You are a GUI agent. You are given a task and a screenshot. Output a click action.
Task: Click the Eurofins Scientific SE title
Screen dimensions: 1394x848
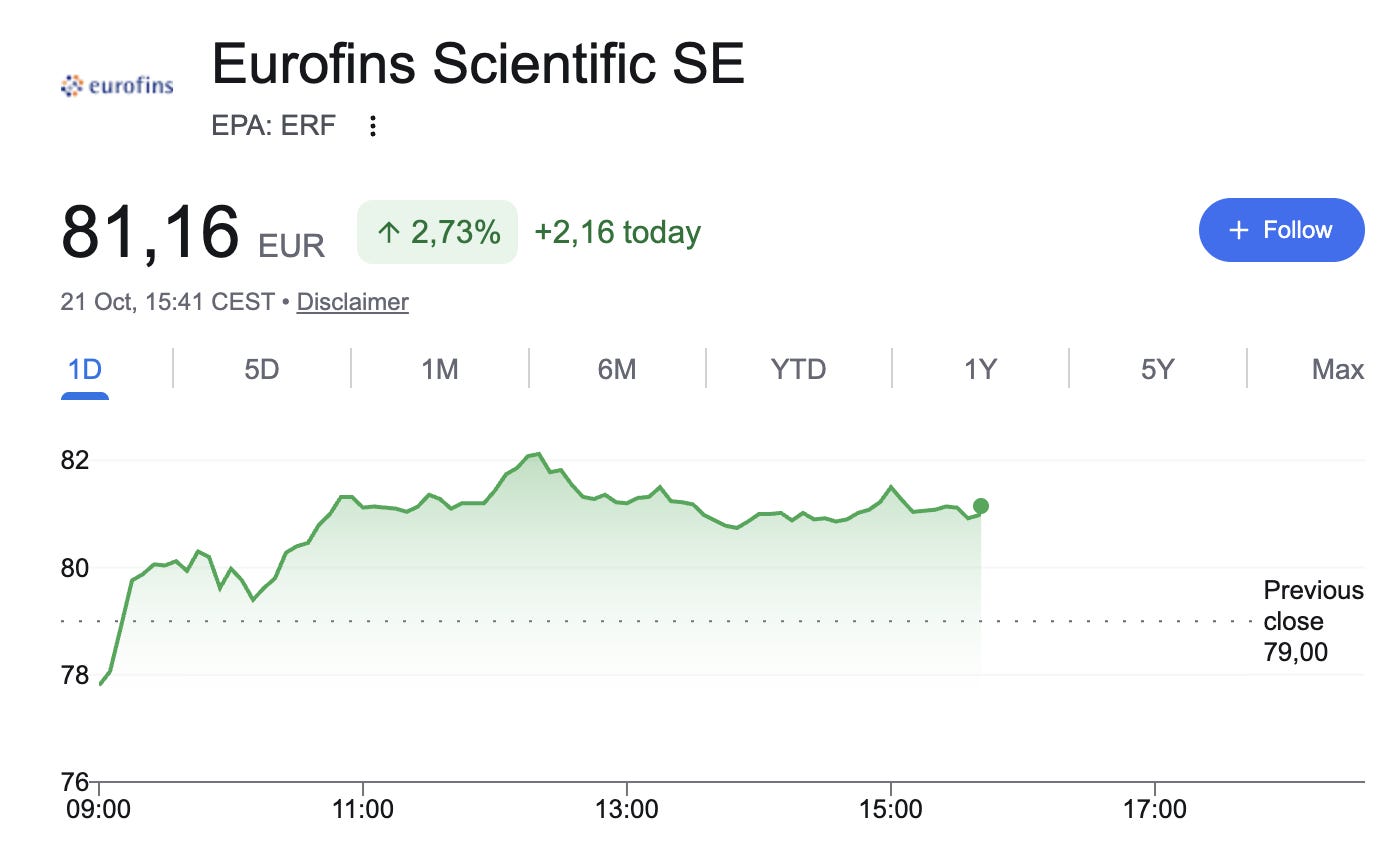(x=479, y=64)
